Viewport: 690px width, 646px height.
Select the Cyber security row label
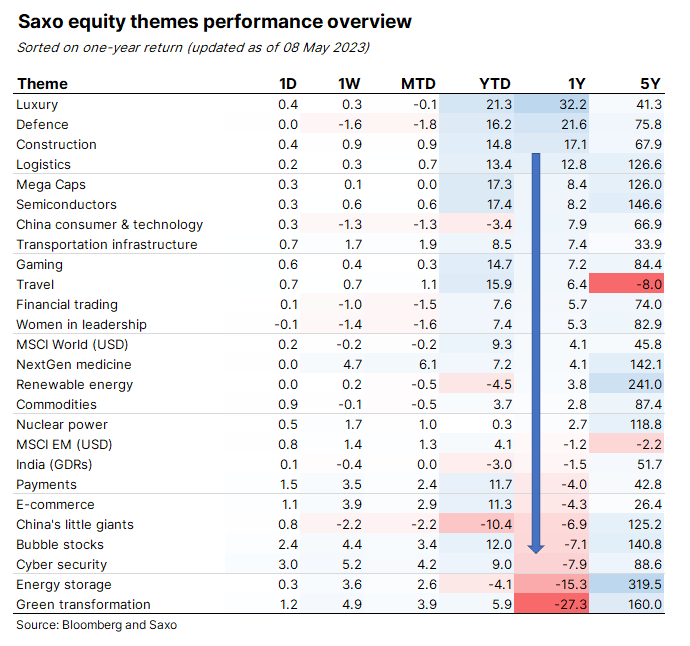click(x=62, y=565)
